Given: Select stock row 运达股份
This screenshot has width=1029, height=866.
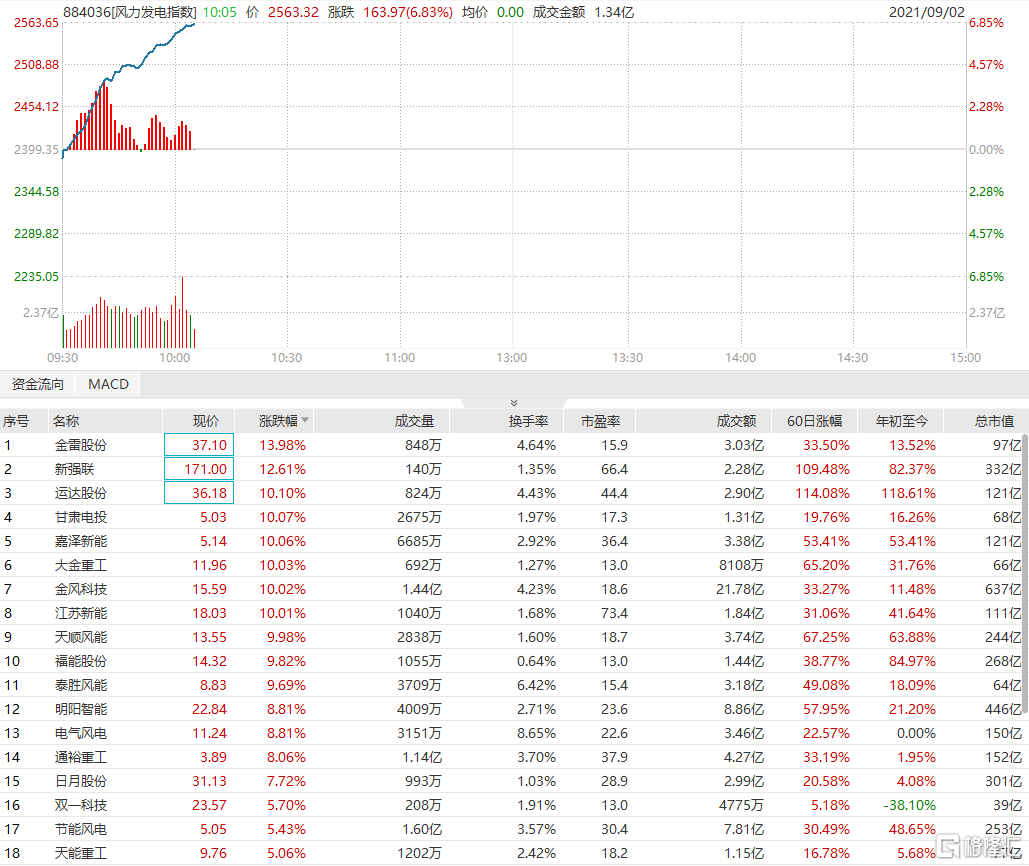Looking at the screenshot, I should pyautogui.click(x=511, y=493).
